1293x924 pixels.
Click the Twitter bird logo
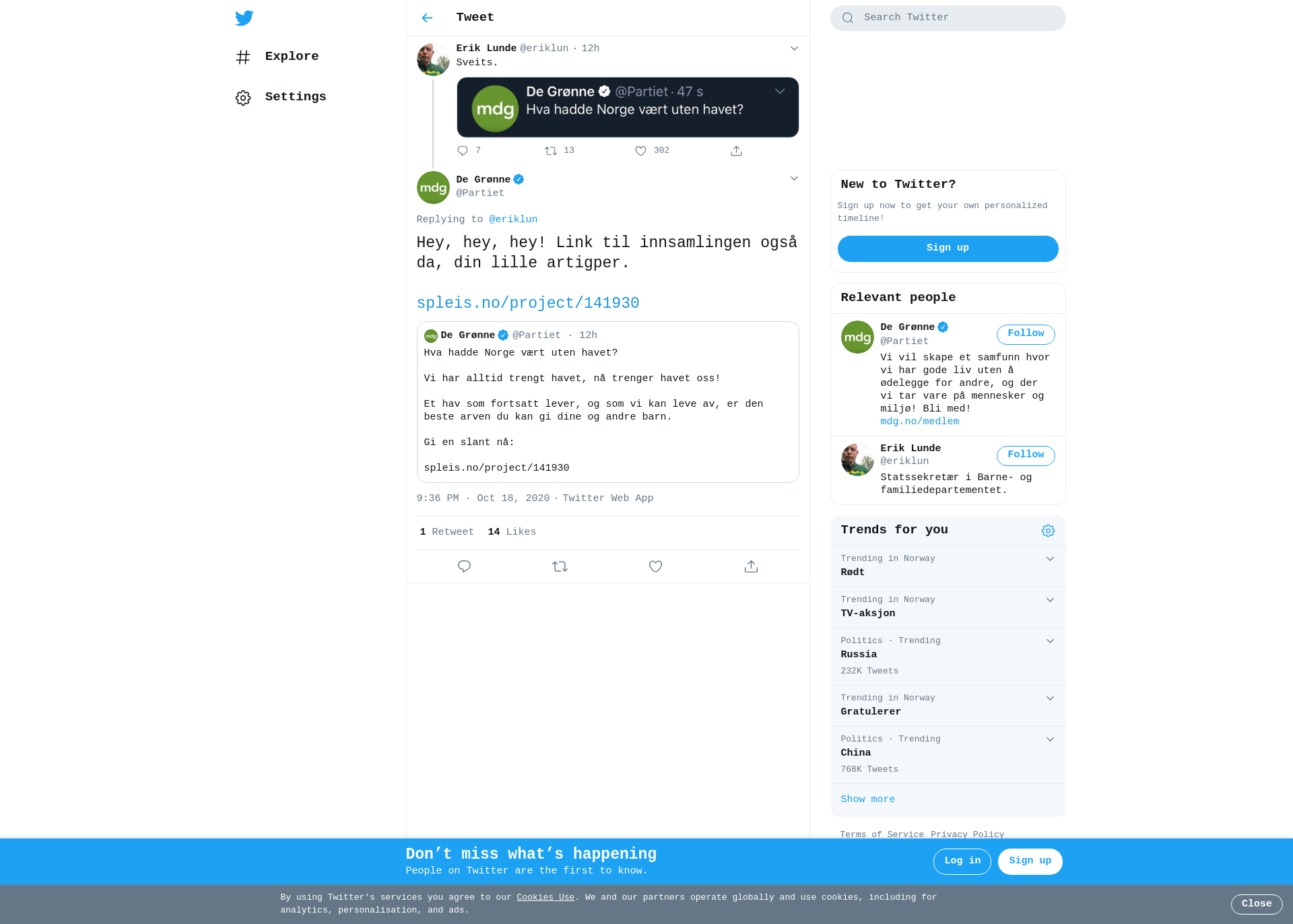(x=244, y=18)
